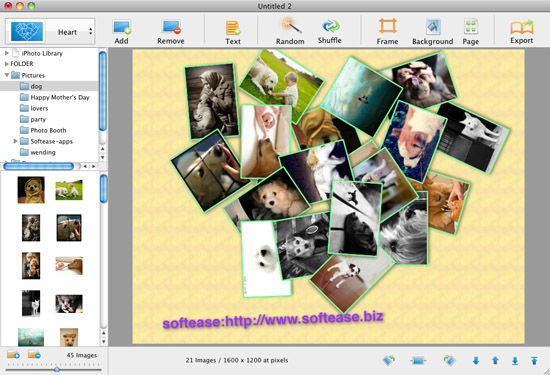Click the rotate-right icon in bottom bar
The image size is (550, 375).
click(x=449, y=360)
